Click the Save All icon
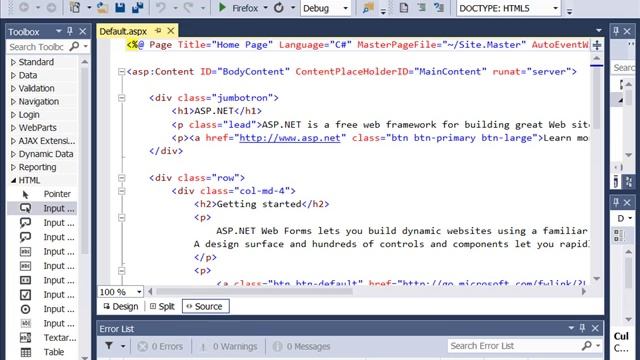This screenshot has width=640, height=360. point(138,7)
